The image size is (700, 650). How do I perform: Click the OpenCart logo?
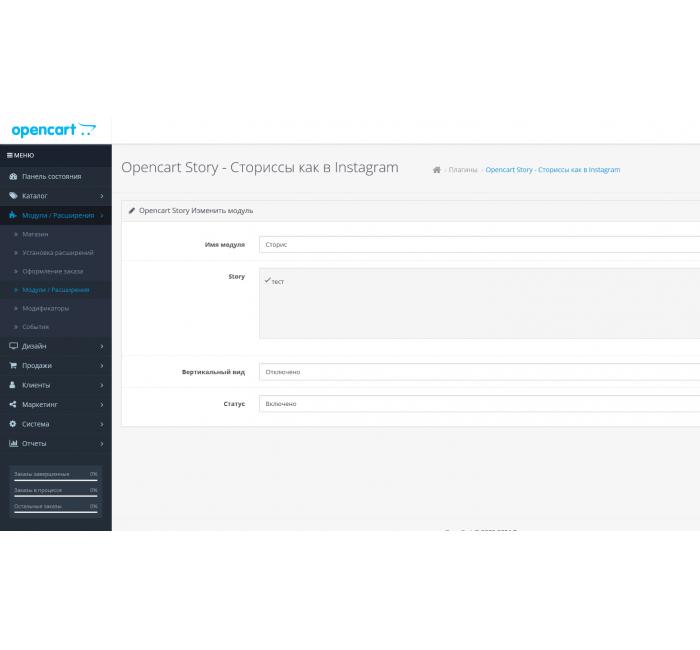click(x=54, y=130)
